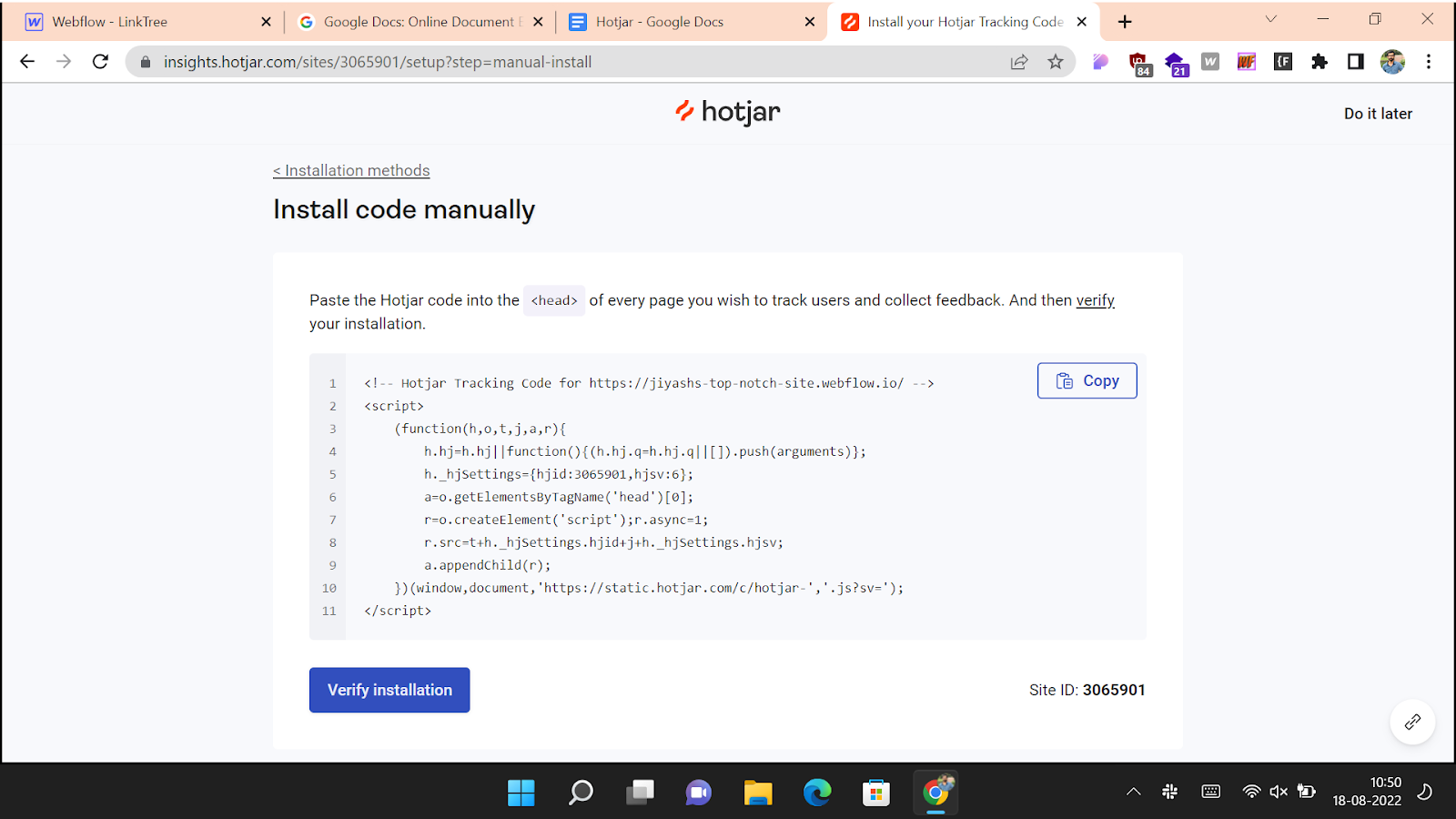Share this page via address bar icon
The width and height of the screenshot is (1456, 819).
1019,62
